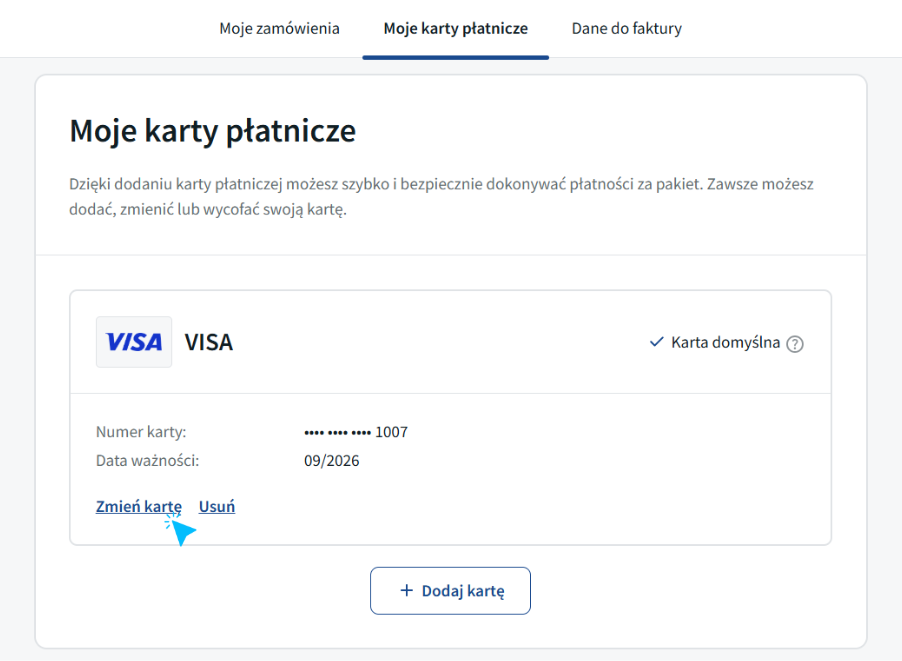This screenshot has height=661, width=902.
Task: Click the blue cursor arrow graphic
Action: [x=181, y=530]
